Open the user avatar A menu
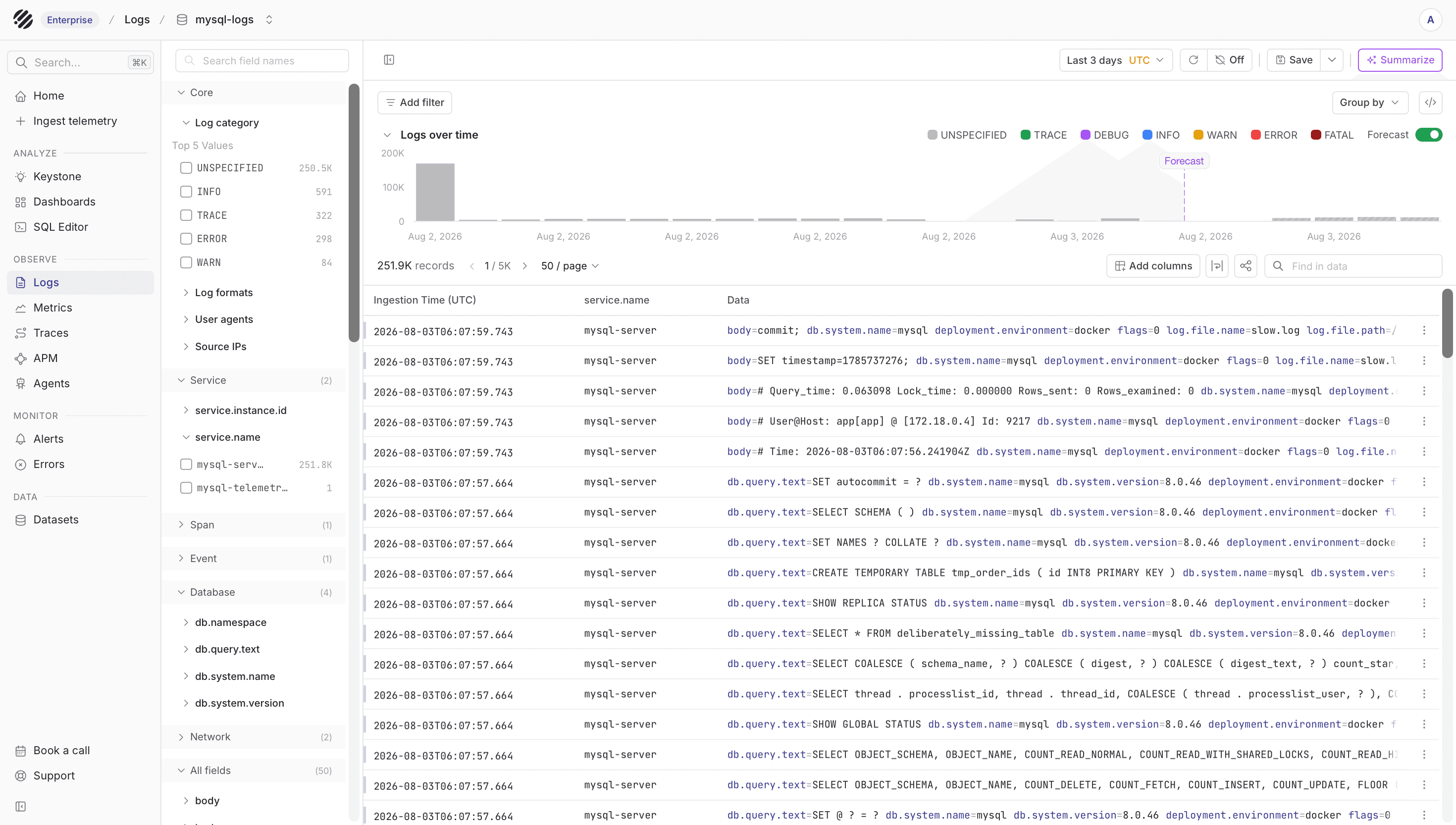Screen dimensions: 1456x825 [x=1430, y=20]
